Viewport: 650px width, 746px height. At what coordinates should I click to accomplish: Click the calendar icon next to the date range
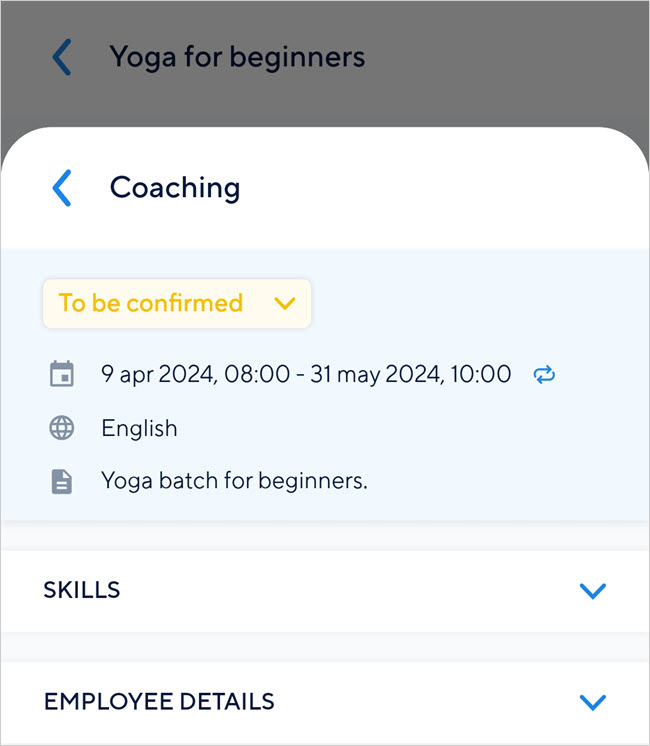click(x=62, y=375)
